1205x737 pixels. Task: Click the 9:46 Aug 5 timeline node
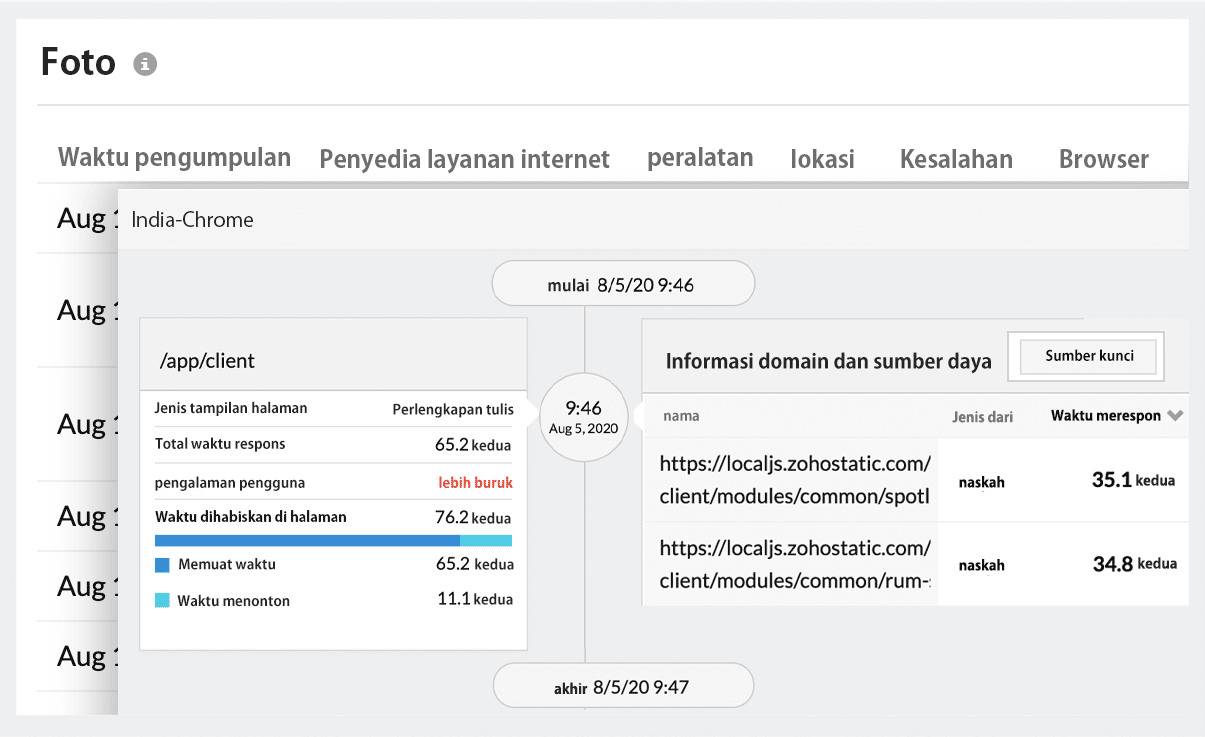tap(584, 417)
